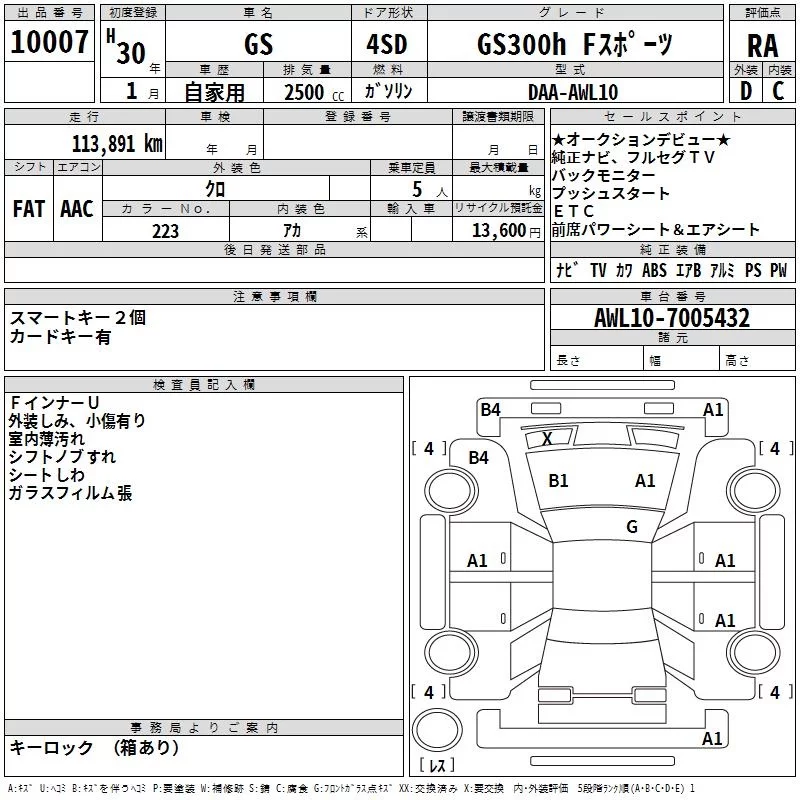Select the PS equipment code

753,270
